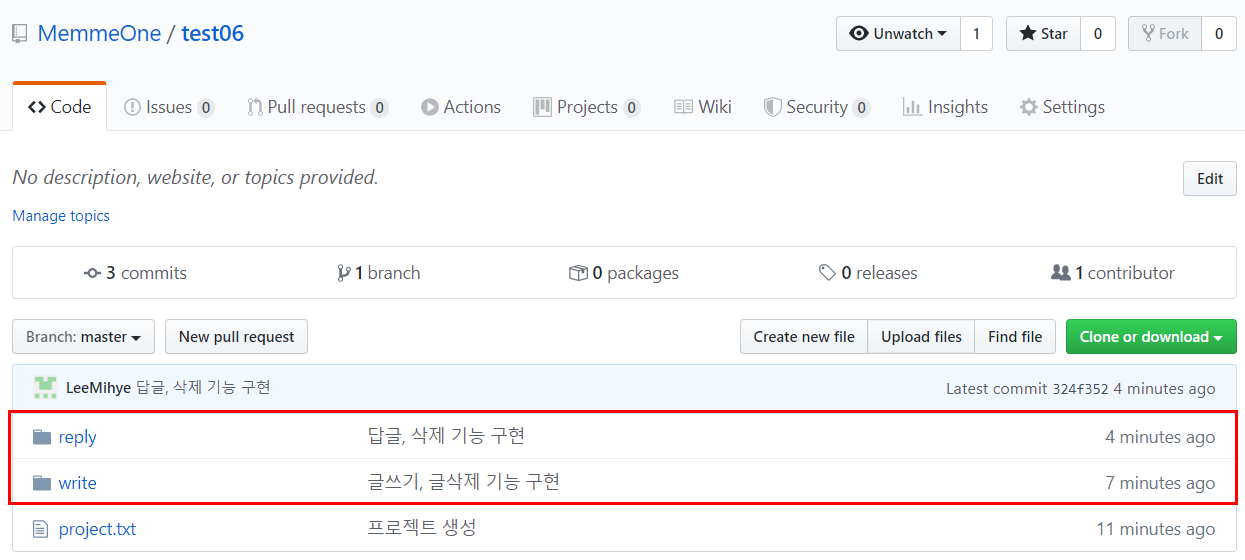
Task: Click the project.txt row commit message
Action: [x=422, y=527]
